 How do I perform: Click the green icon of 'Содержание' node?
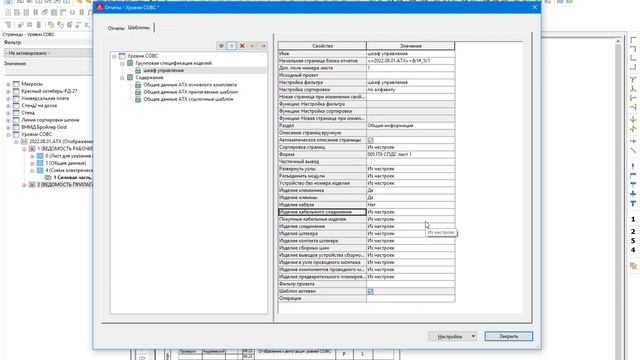point(130,78)
